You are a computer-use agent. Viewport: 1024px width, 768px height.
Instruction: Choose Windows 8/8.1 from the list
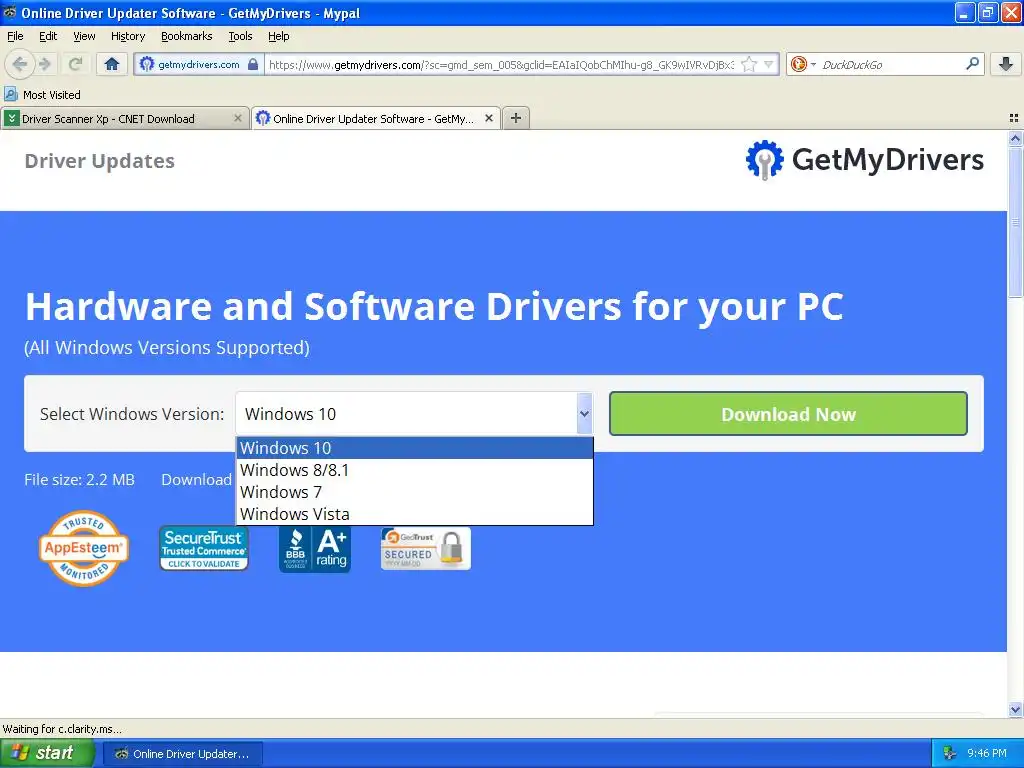(415, 470)
